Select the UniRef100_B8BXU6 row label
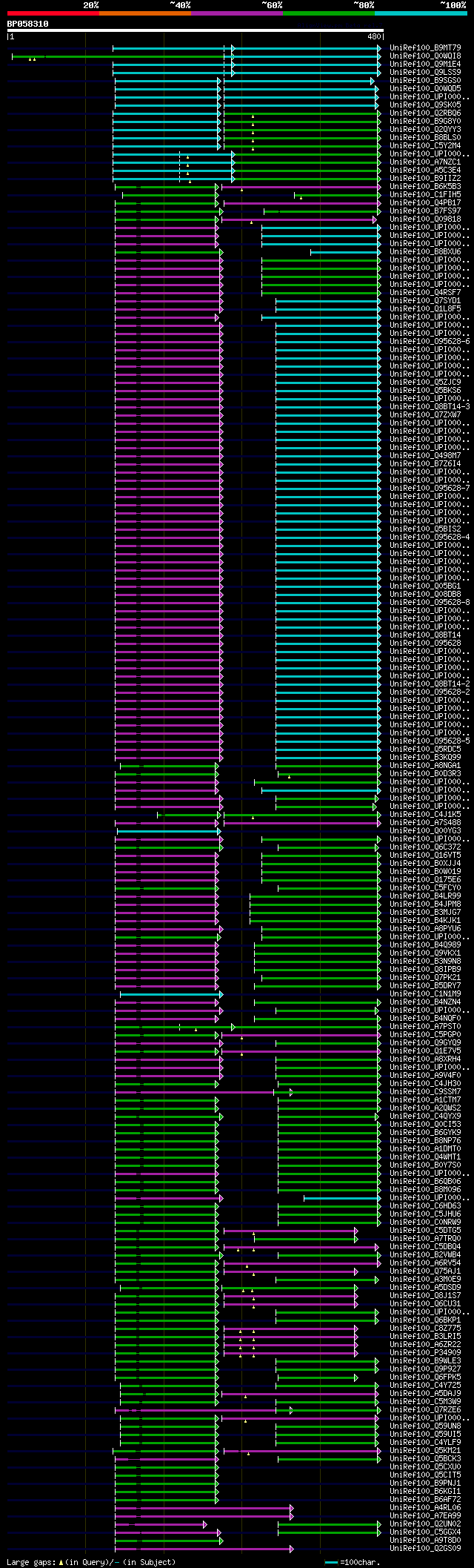The width and height of the screenshot is (474, 1568). coord(425,251)
